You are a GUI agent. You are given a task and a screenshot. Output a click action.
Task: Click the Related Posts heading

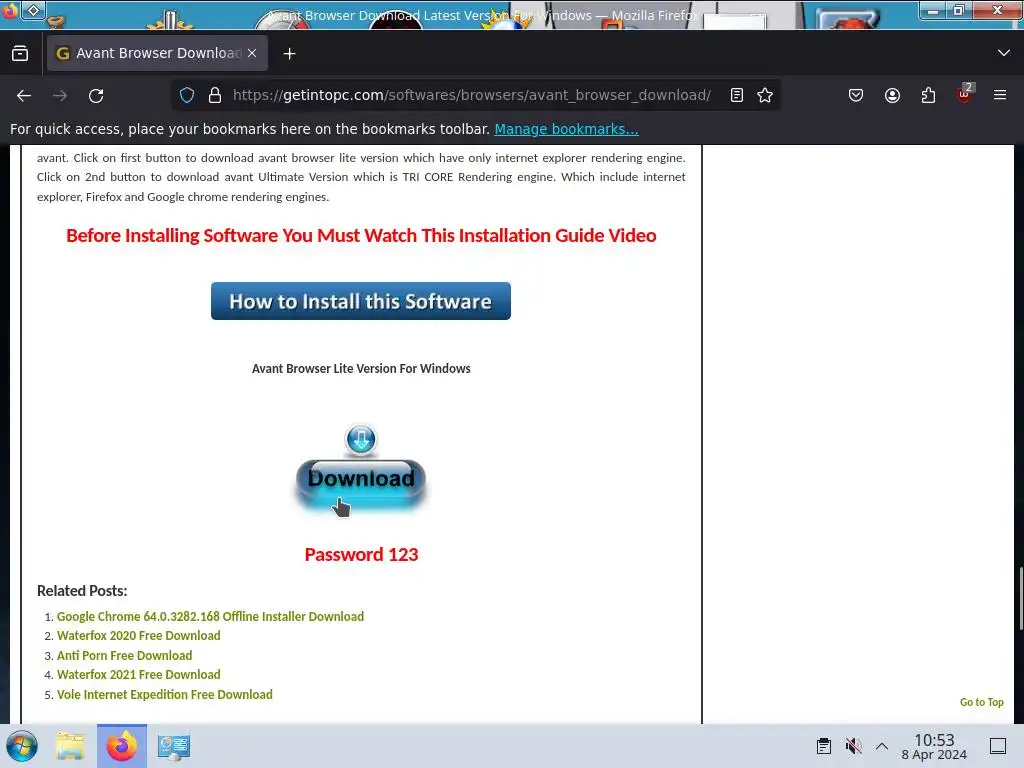click(x=82, y=590)
